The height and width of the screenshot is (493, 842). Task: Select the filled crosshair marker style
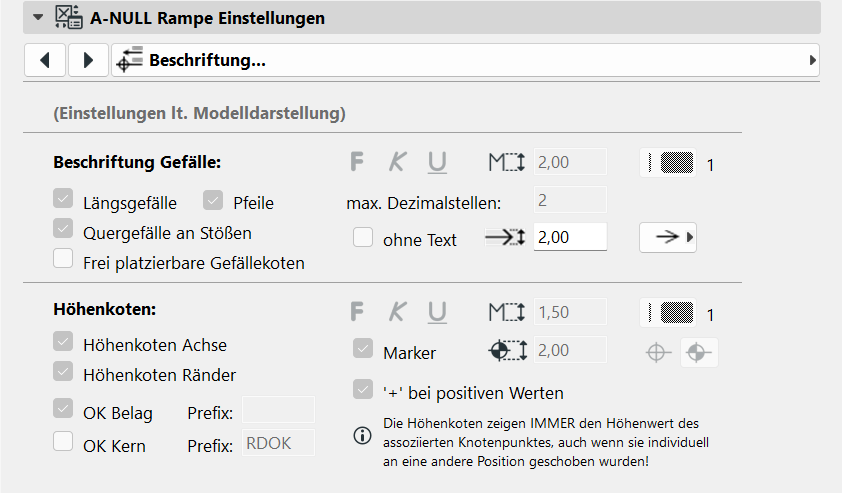(700, 352)
